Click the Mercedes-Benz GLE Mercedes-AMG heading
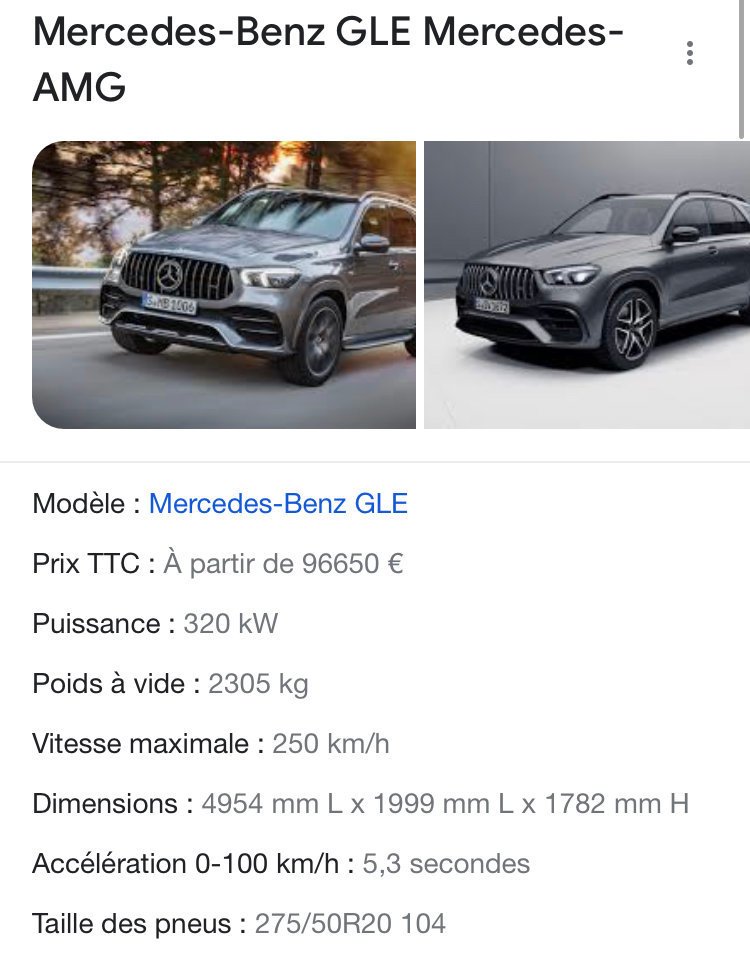The width and height of the screenshot is (750, 958). coord(328,59)
